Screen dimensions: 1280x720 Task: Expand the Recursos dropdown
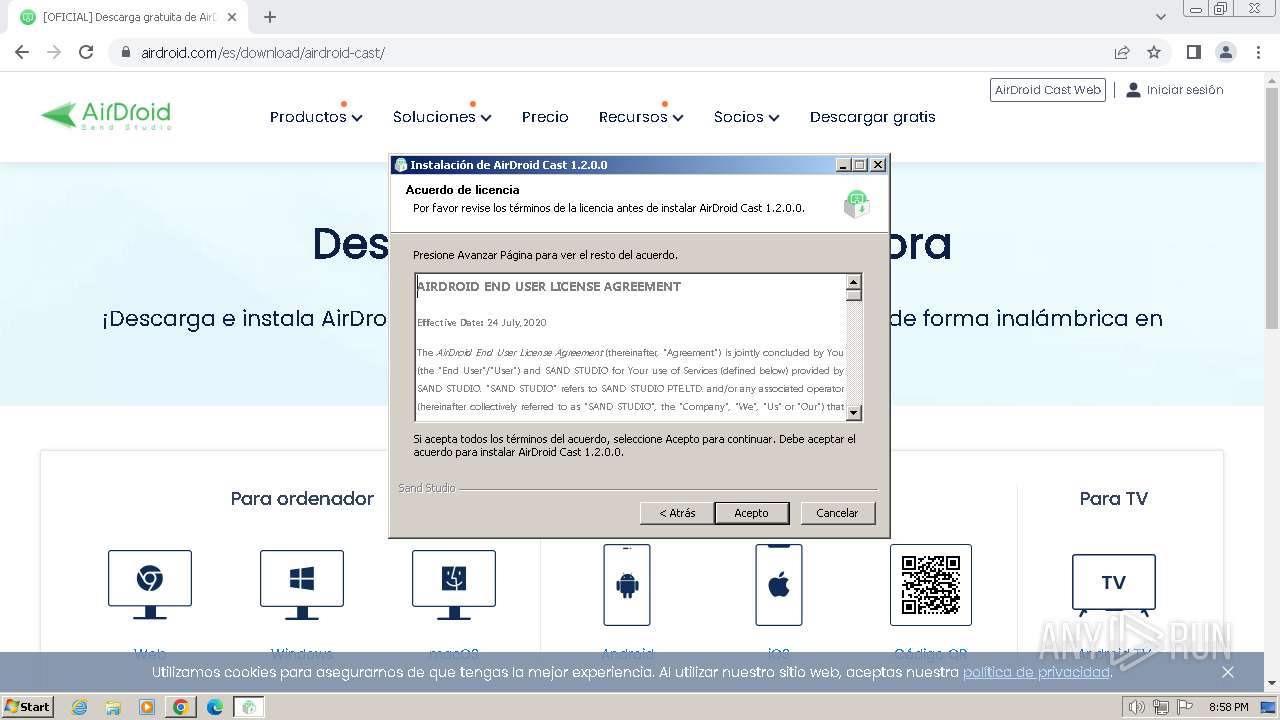[x=641, y=117]
